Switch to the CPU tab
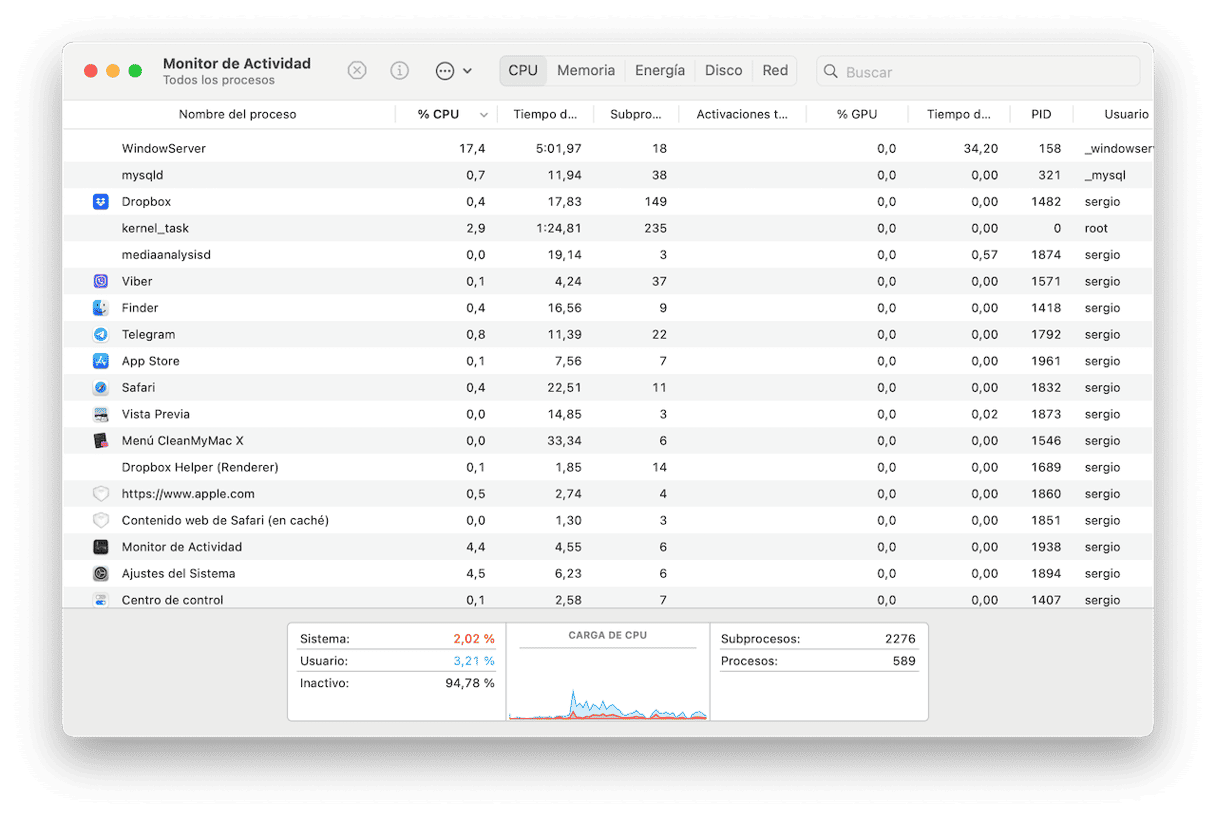1216x819 pixels. [523, 71]
